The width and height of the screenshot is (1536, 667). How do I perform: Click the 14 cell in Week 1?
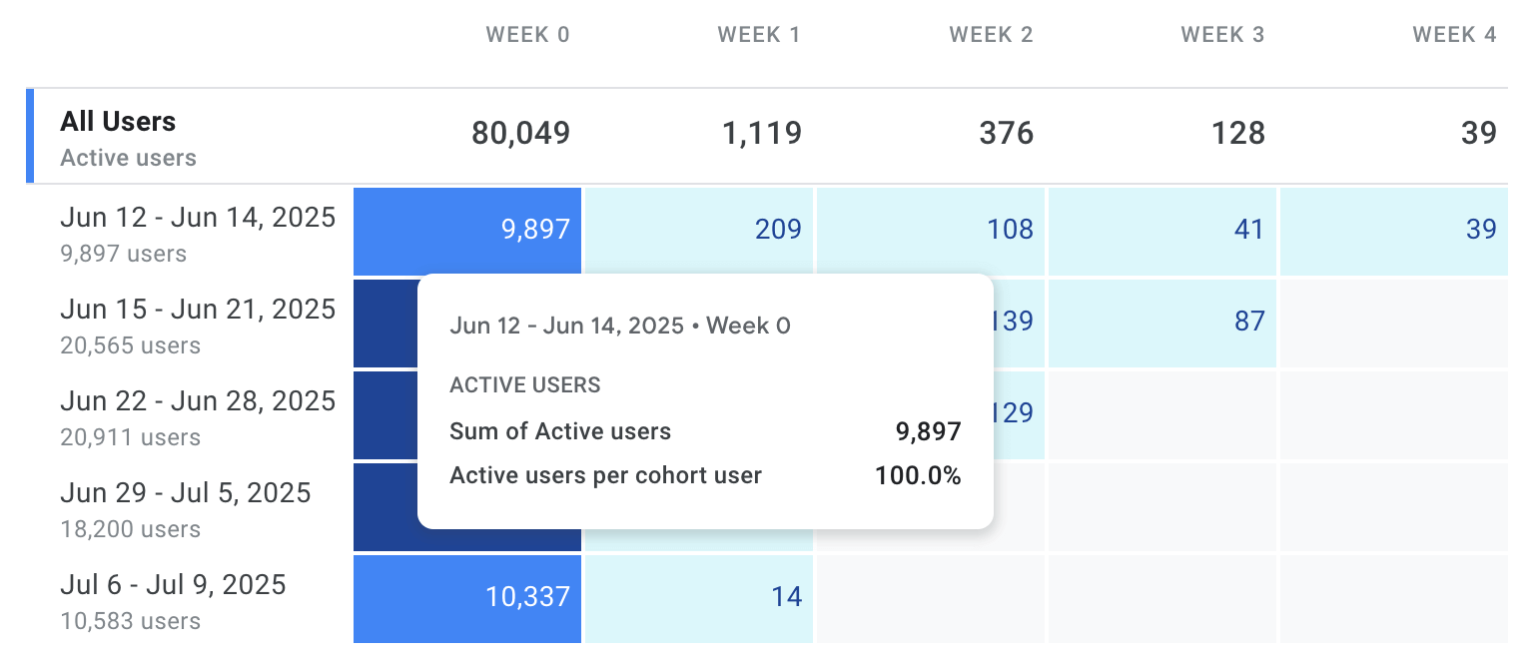point(699,597)
